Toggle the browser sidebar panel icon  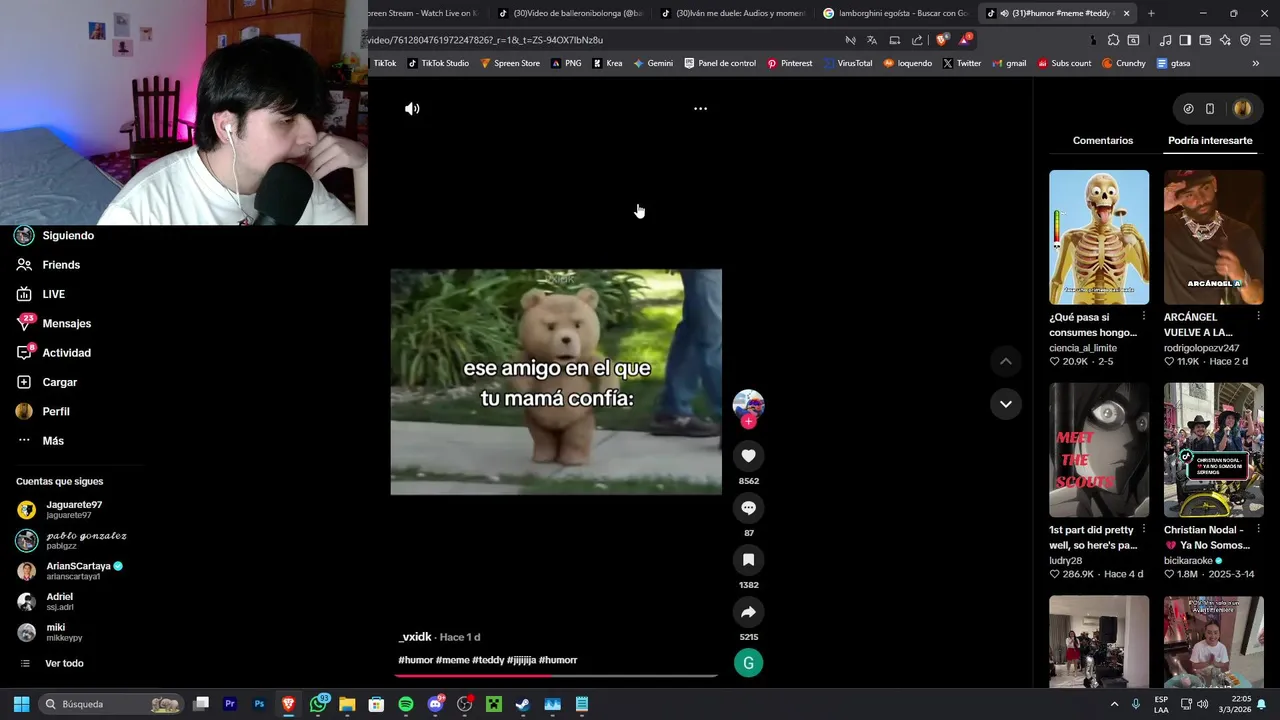(x=1185, y=40)
